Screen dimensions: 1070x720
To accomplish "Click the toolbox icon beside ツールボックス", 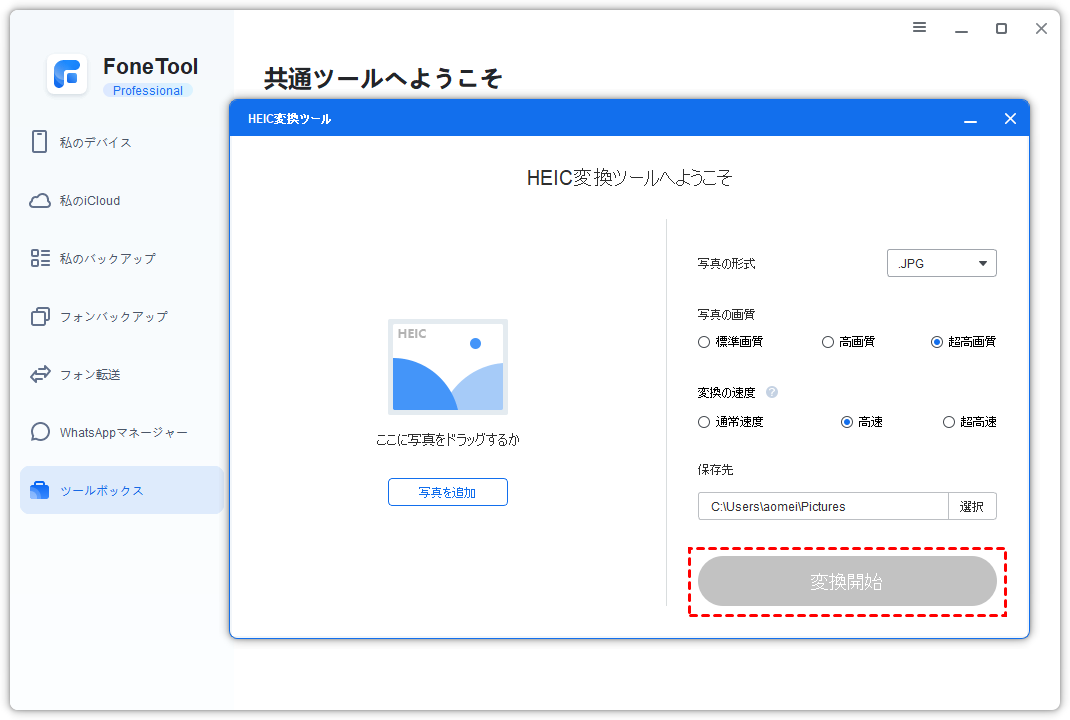I will (40, 491).
